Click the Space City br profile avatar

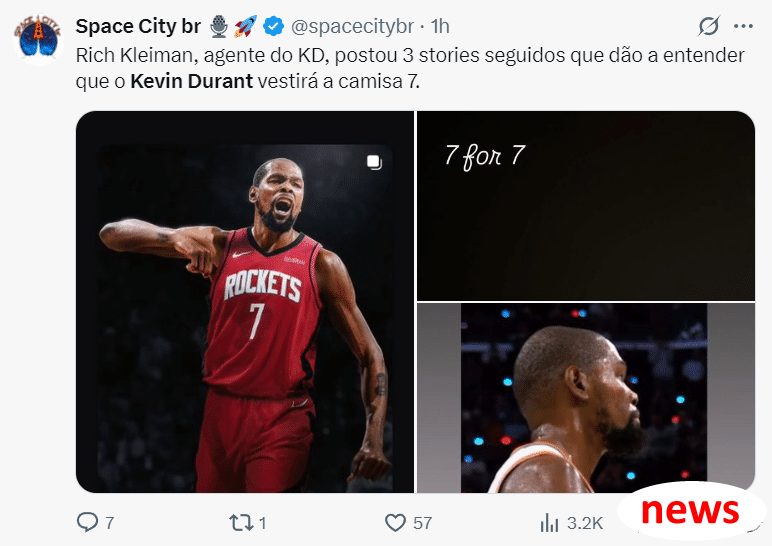38,39
